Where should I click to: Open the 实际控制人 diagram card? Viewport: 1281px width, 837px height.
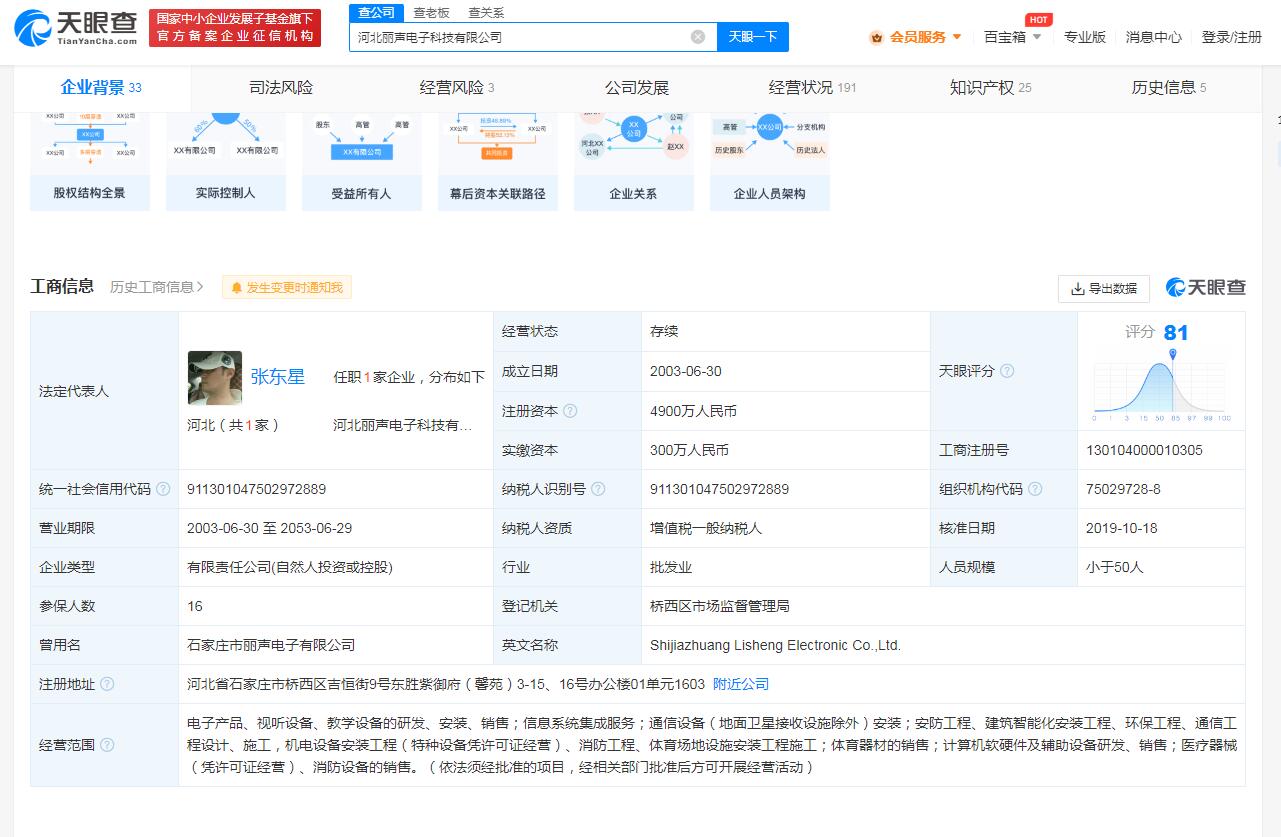click(x=226, y=161)
